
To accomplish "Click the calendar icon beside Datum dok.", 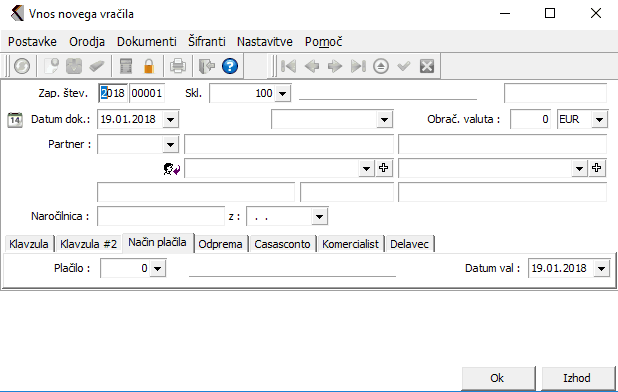I will coord(15,119).
